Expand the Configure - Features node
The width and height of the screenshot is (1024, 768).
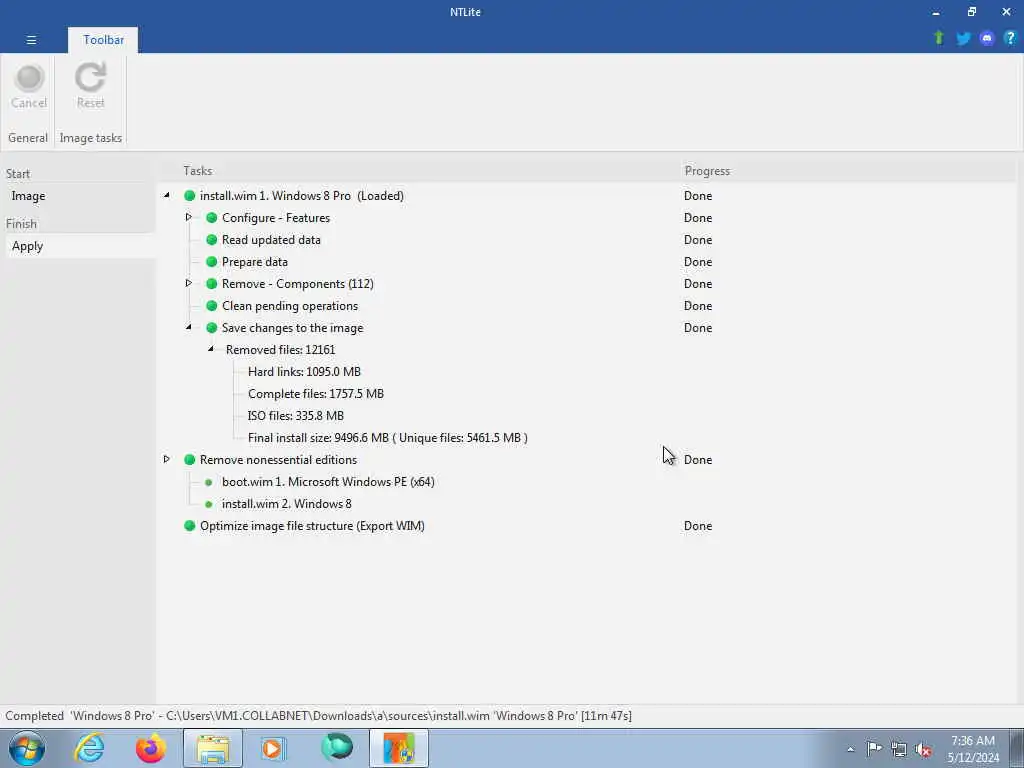click(x=188, y=217)
